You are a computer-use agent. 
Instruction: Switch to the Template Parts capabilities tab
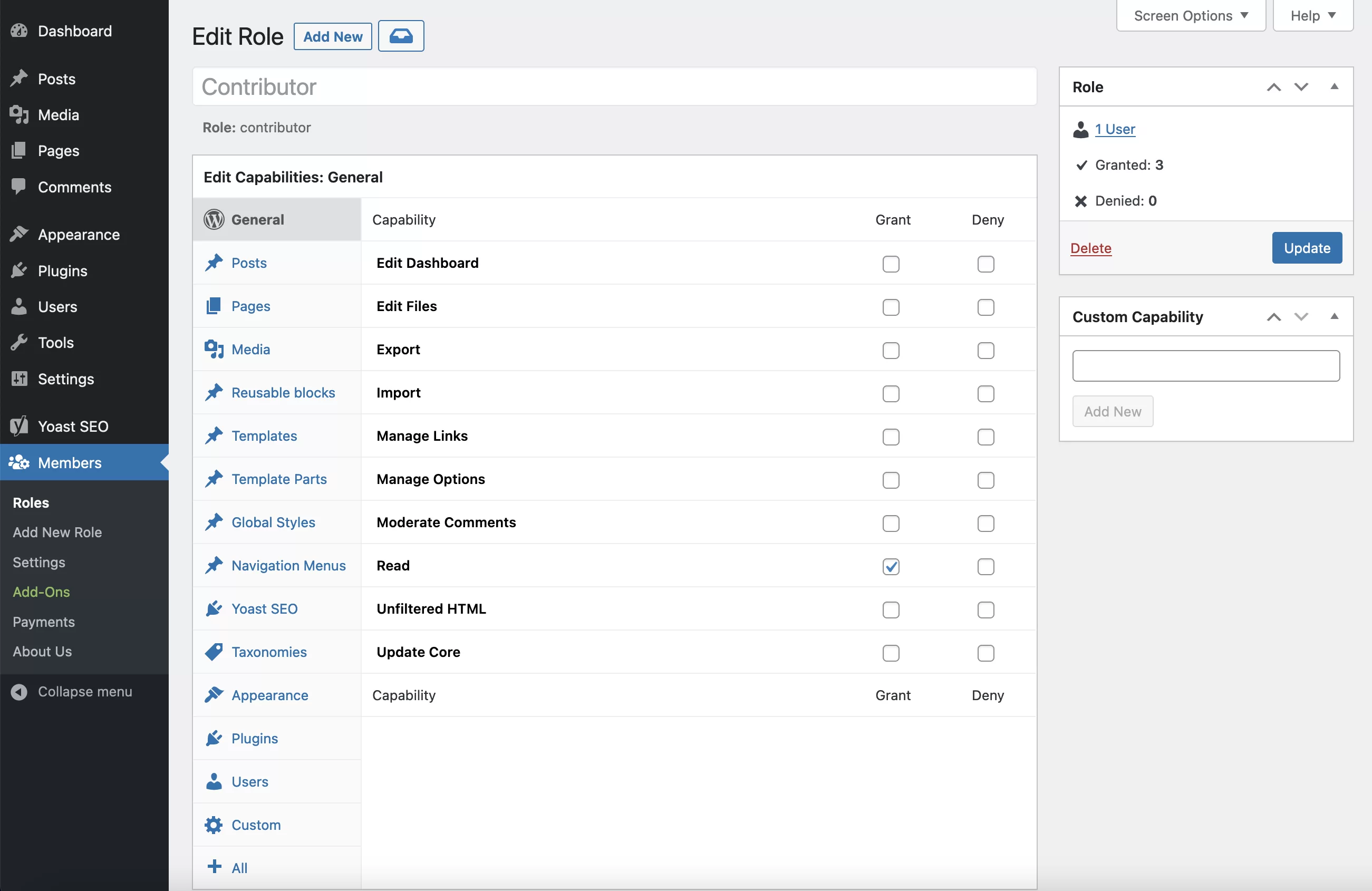click(x=277, y=479)
